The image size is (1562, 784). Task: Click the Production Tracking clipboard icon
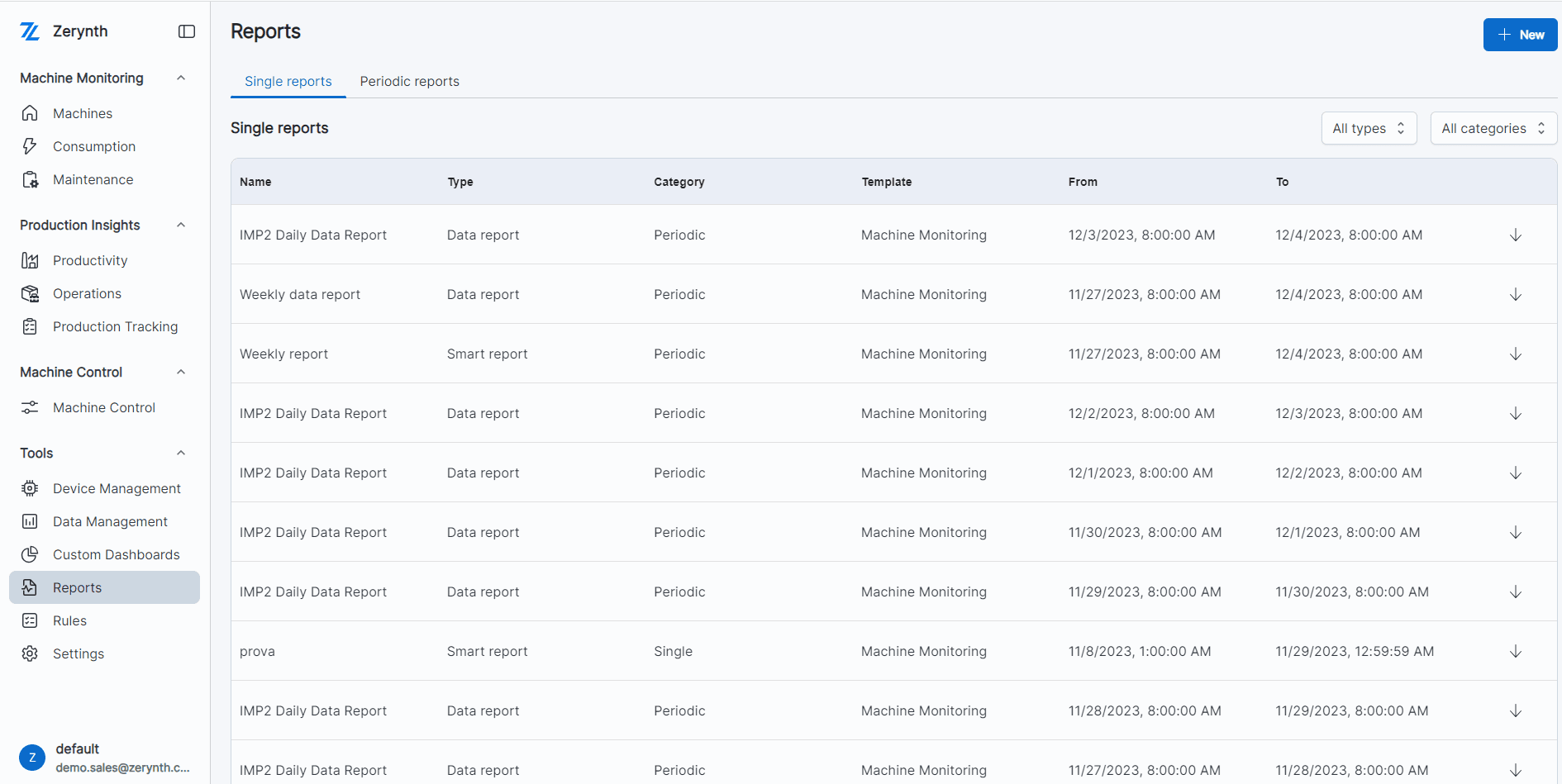(30, 326)
